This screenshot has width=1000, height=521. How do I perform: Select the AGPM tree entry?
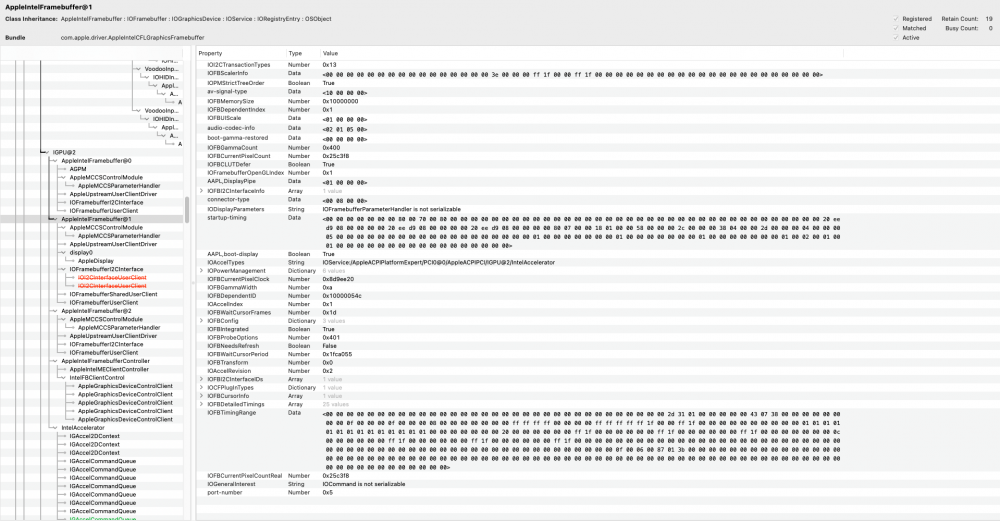click(x=78, y=169)
